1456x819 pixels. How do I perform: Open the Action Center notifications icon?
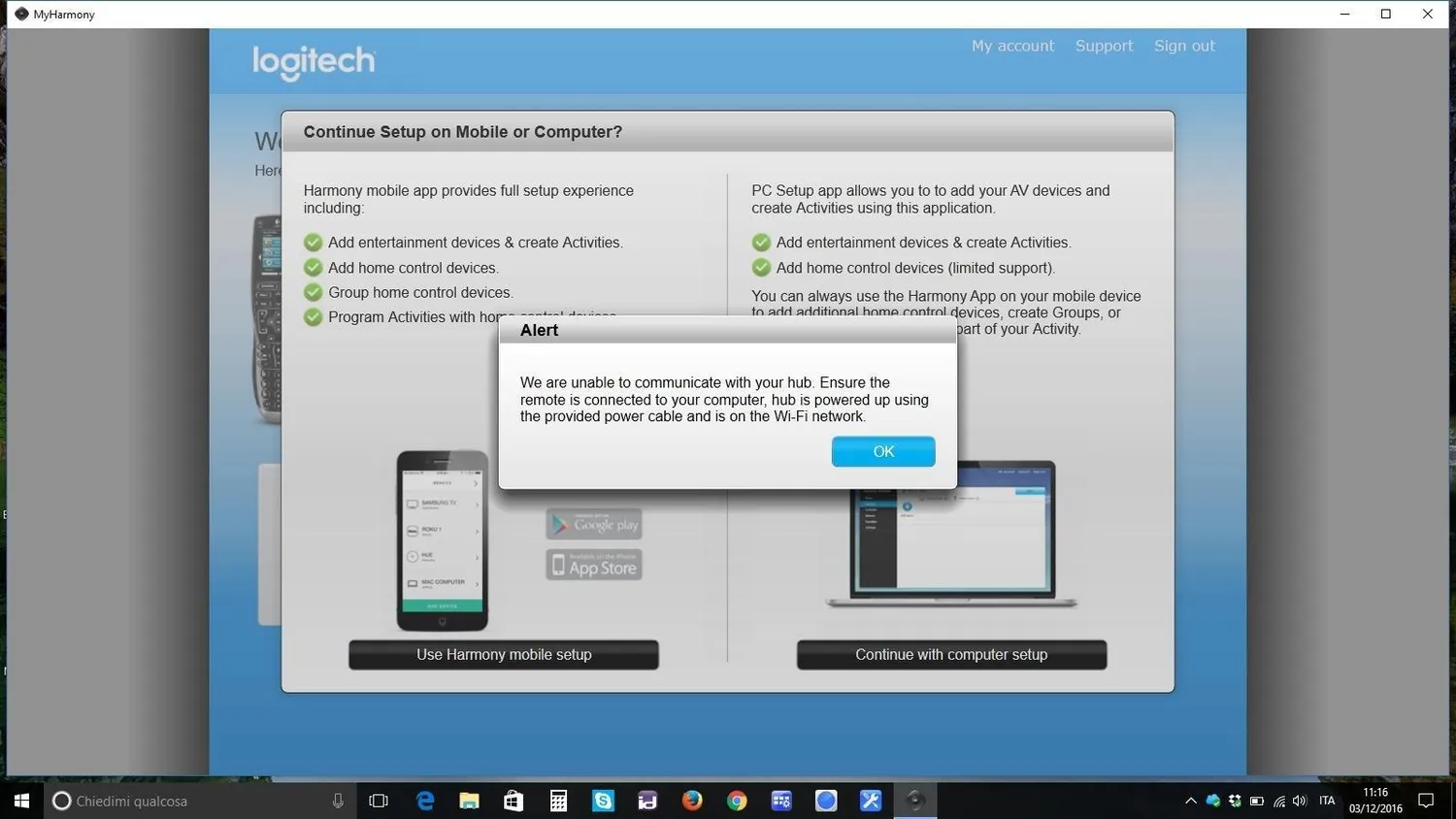[x=1426, y=801]
